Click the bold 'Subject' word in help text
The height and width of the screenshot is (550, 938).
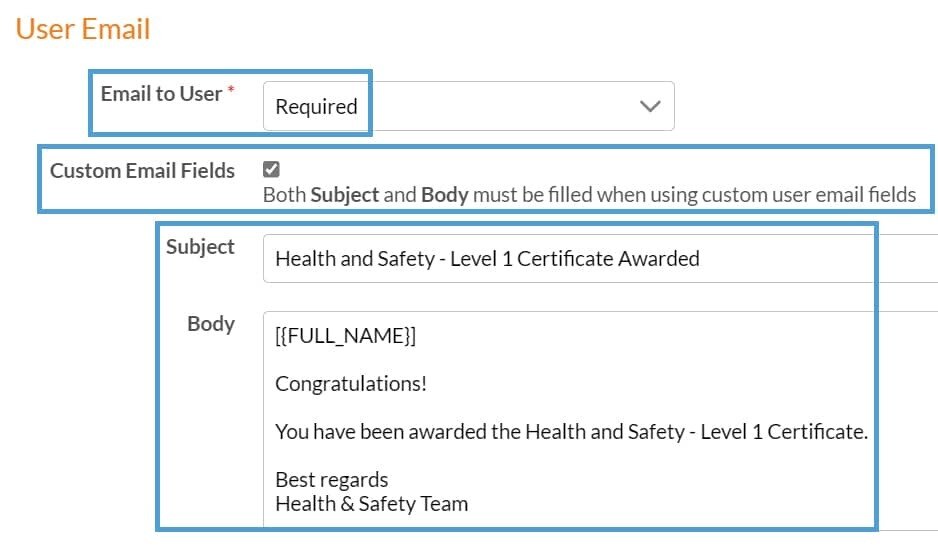(345, 195)
